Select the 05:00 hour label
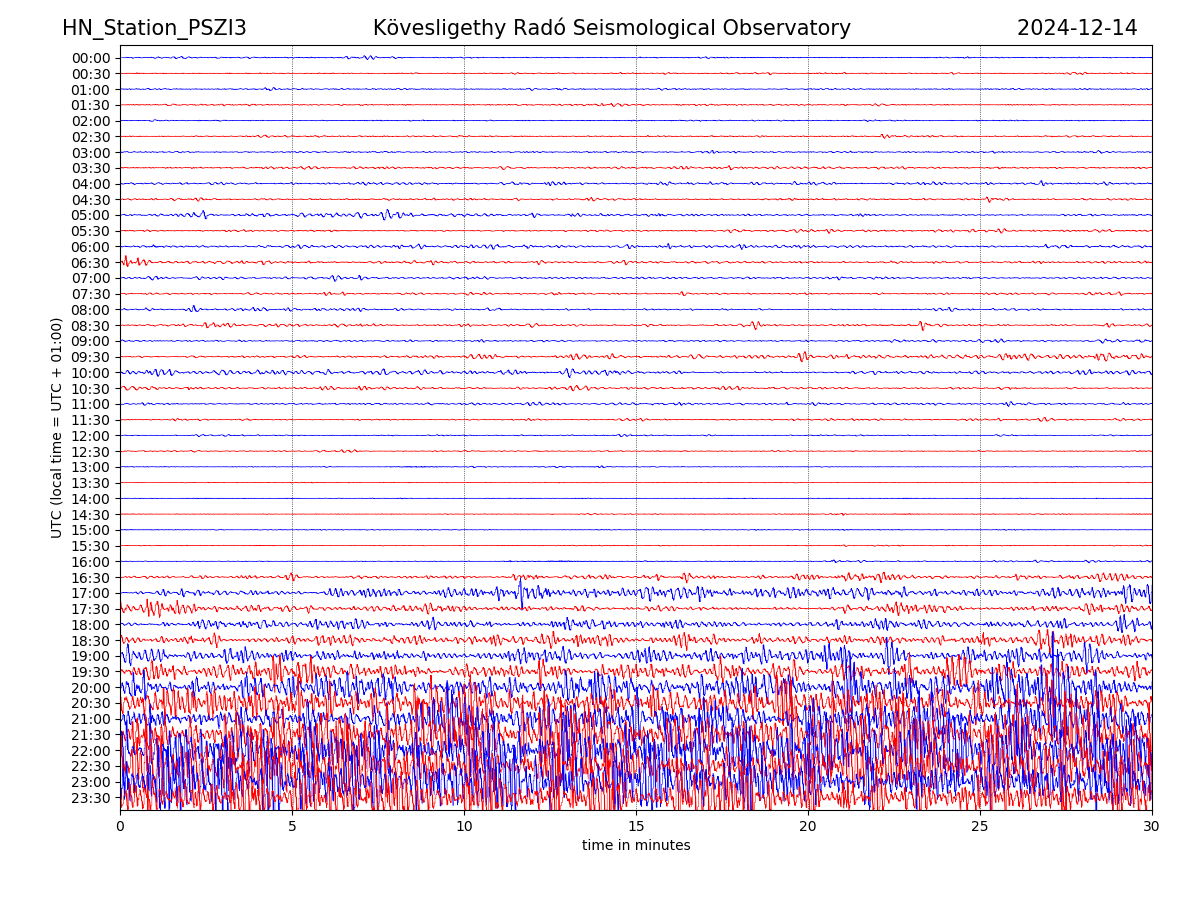The height and width of the screenshot is (900, 1200). tap(91, 215)
